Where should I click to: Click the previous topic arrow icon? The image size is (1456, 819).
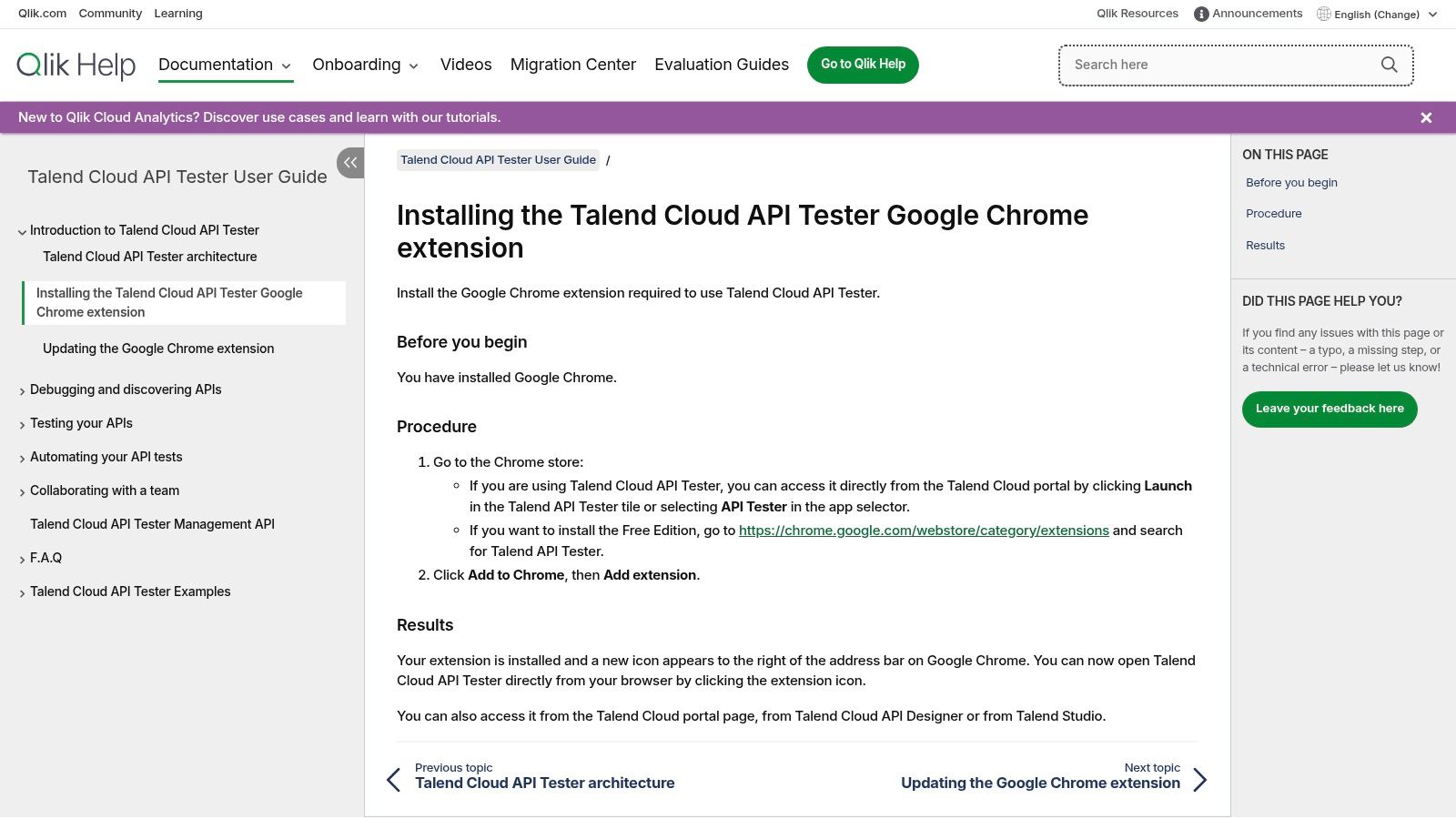[x=393, y=780]
